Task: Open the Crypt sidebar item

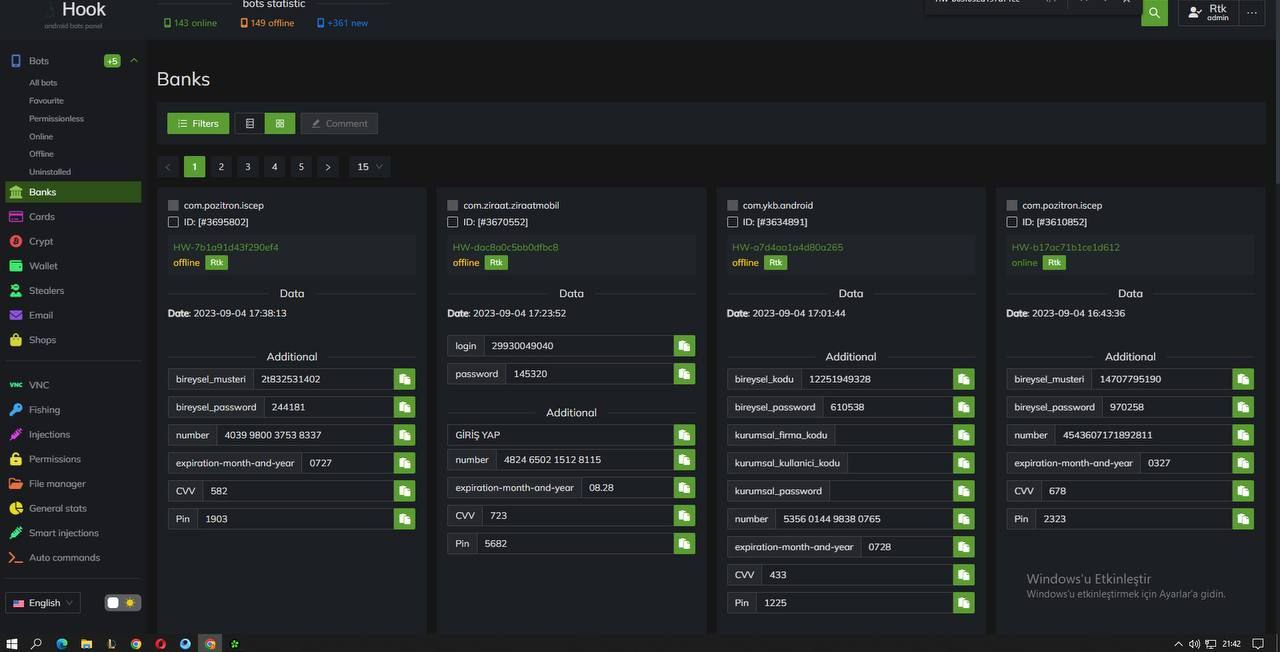Action: [x=72, y=241]
